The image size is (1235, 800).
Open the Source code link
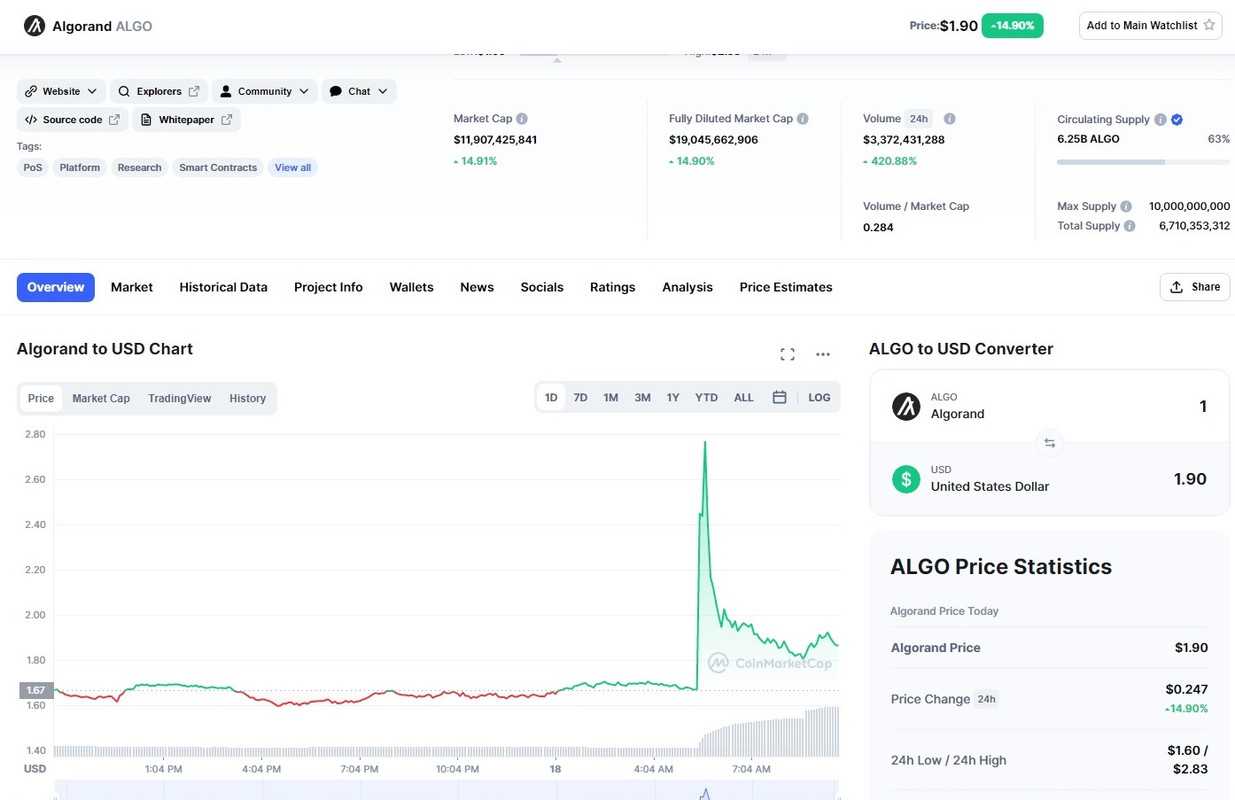pos(71,120)
